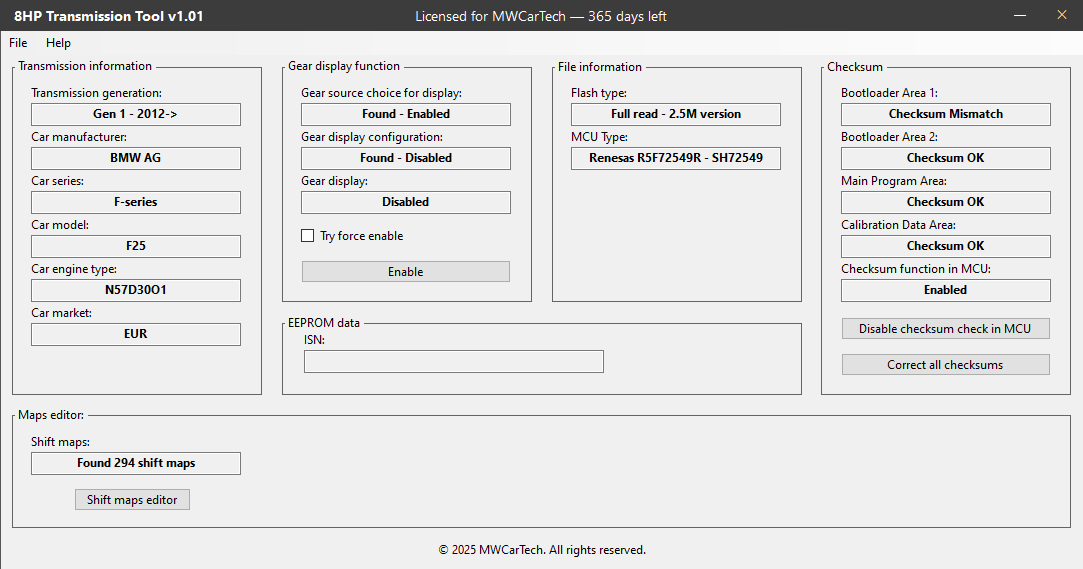This screenshot has width=1083, height=569.
Task: Click the EUR car market value
Action: (136, 334)
